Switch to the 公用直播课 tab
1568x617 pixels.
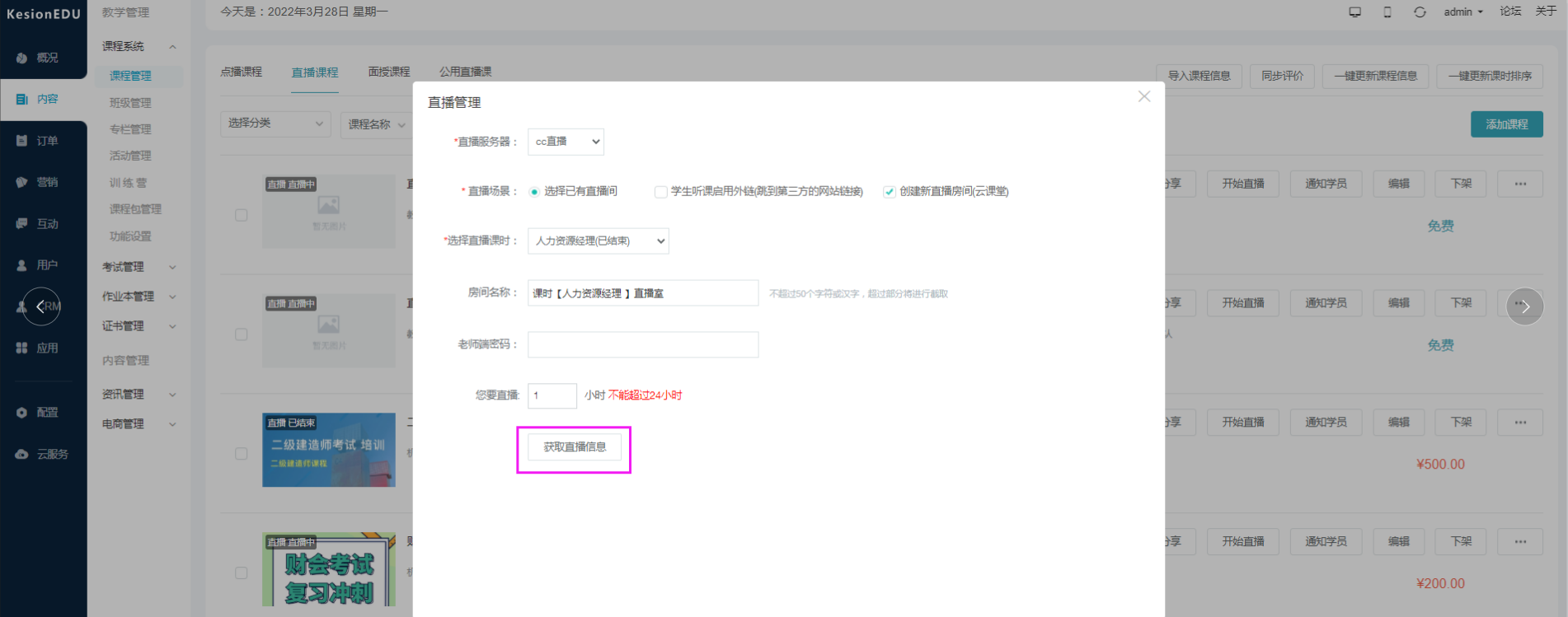click(x=465, y=72)
